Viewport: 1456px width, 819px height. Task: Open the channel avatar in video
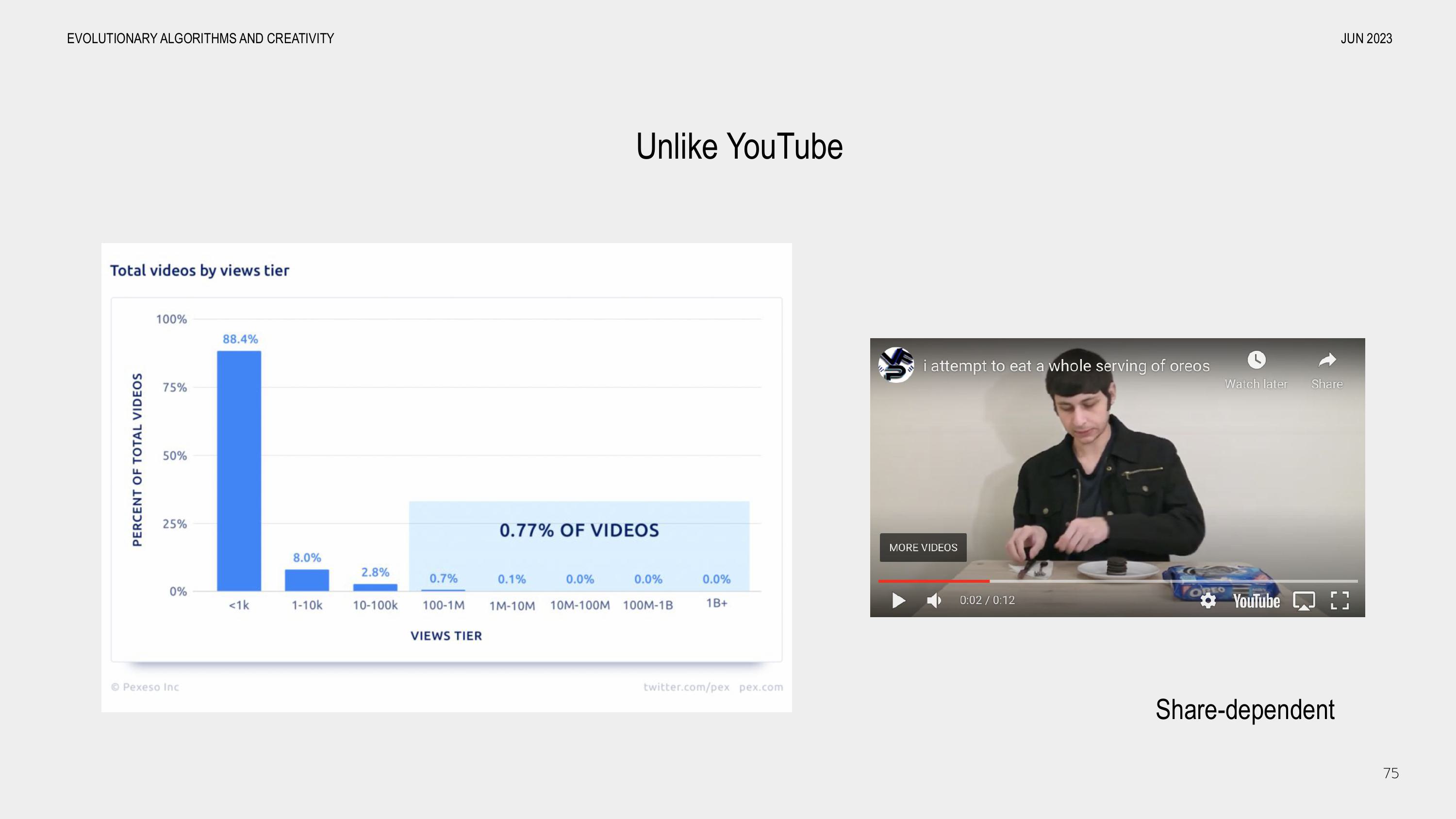(896, 365)
